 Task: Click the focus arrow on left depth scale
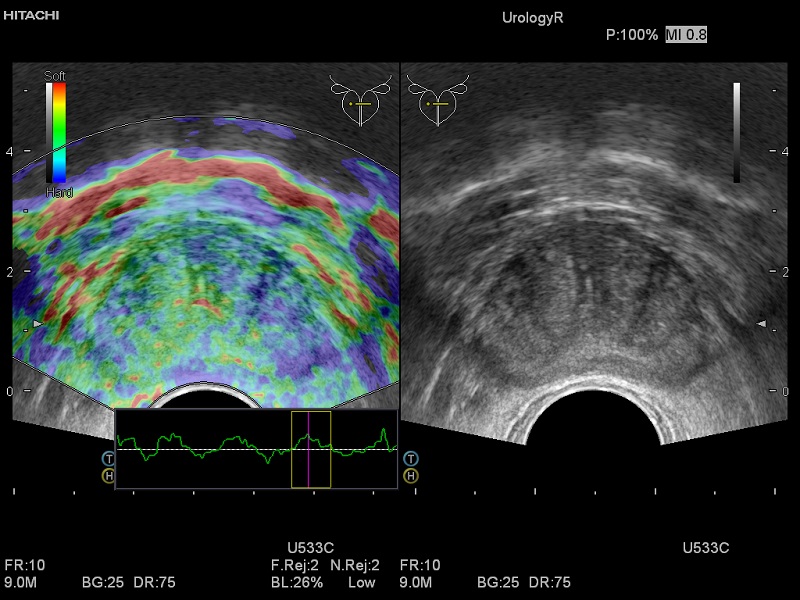point(38,325)
